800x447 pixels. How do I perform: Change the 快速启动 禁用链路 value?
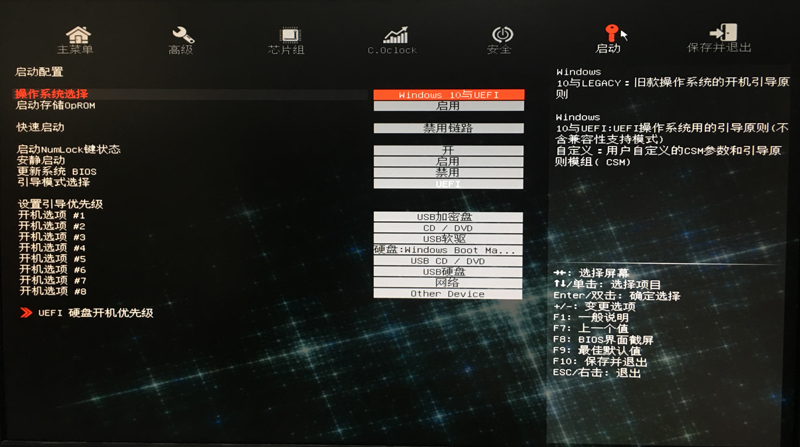click(448, 128)
